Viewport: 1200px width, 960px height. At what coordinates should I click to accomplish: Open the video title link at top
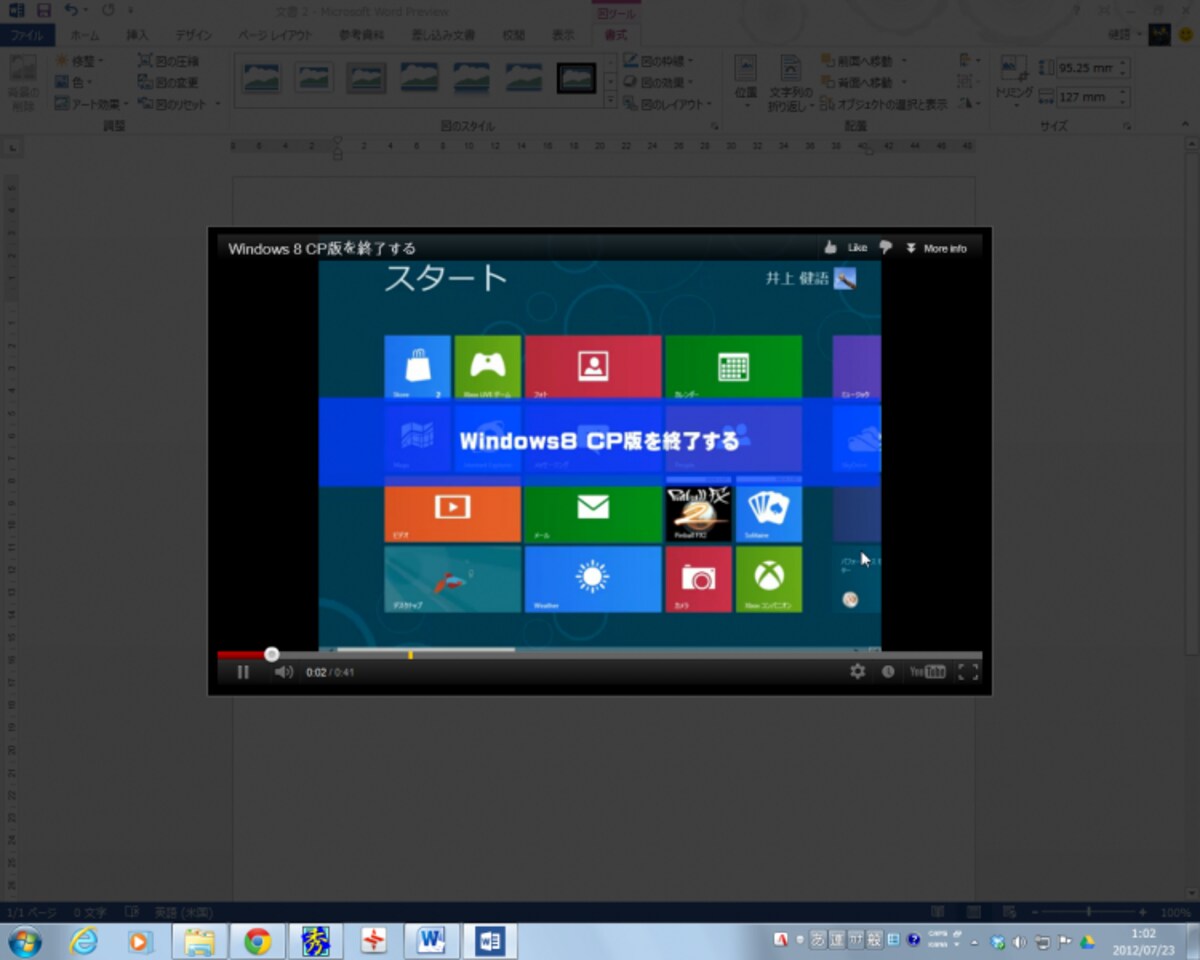click(x=322, y=248)
